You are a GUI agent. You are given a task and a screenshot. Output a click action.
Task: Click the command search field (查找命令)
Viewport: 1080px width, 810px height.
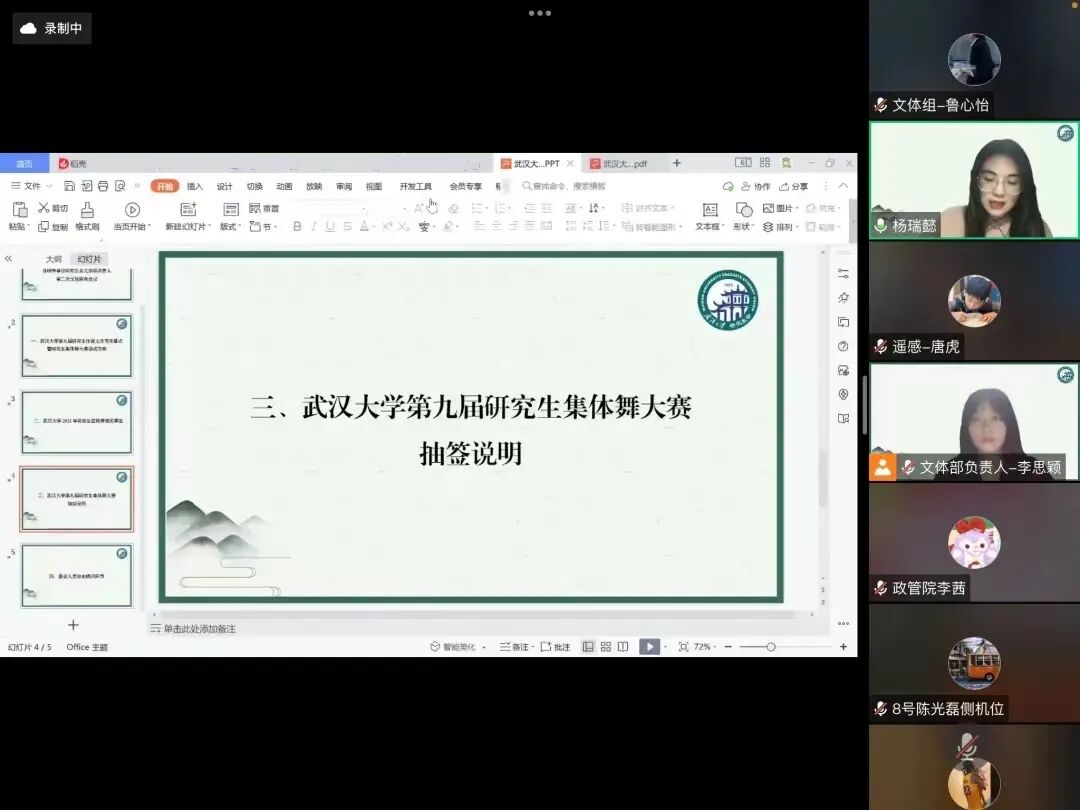click(564, 186)
